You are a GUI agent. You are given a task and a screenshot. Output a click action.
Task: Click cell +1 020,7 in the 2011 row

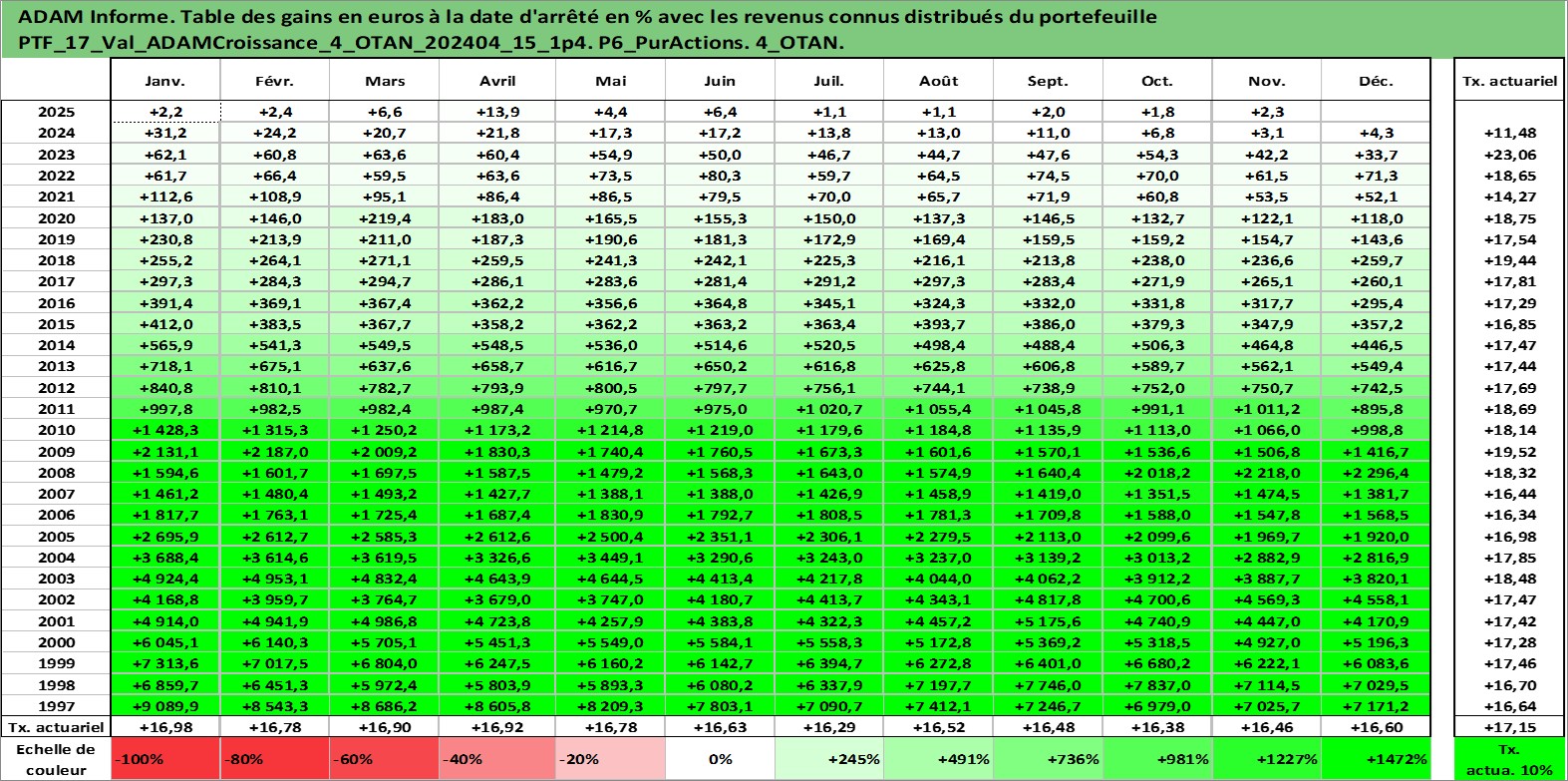829,409
